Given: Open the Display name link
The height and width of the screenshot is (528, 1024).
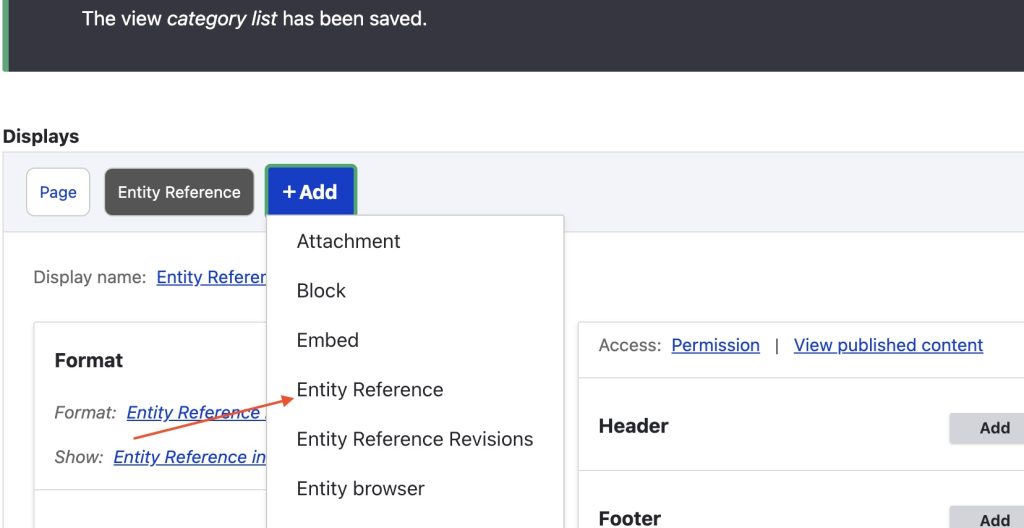Looking at the screenshot, I should coord(211,277).
